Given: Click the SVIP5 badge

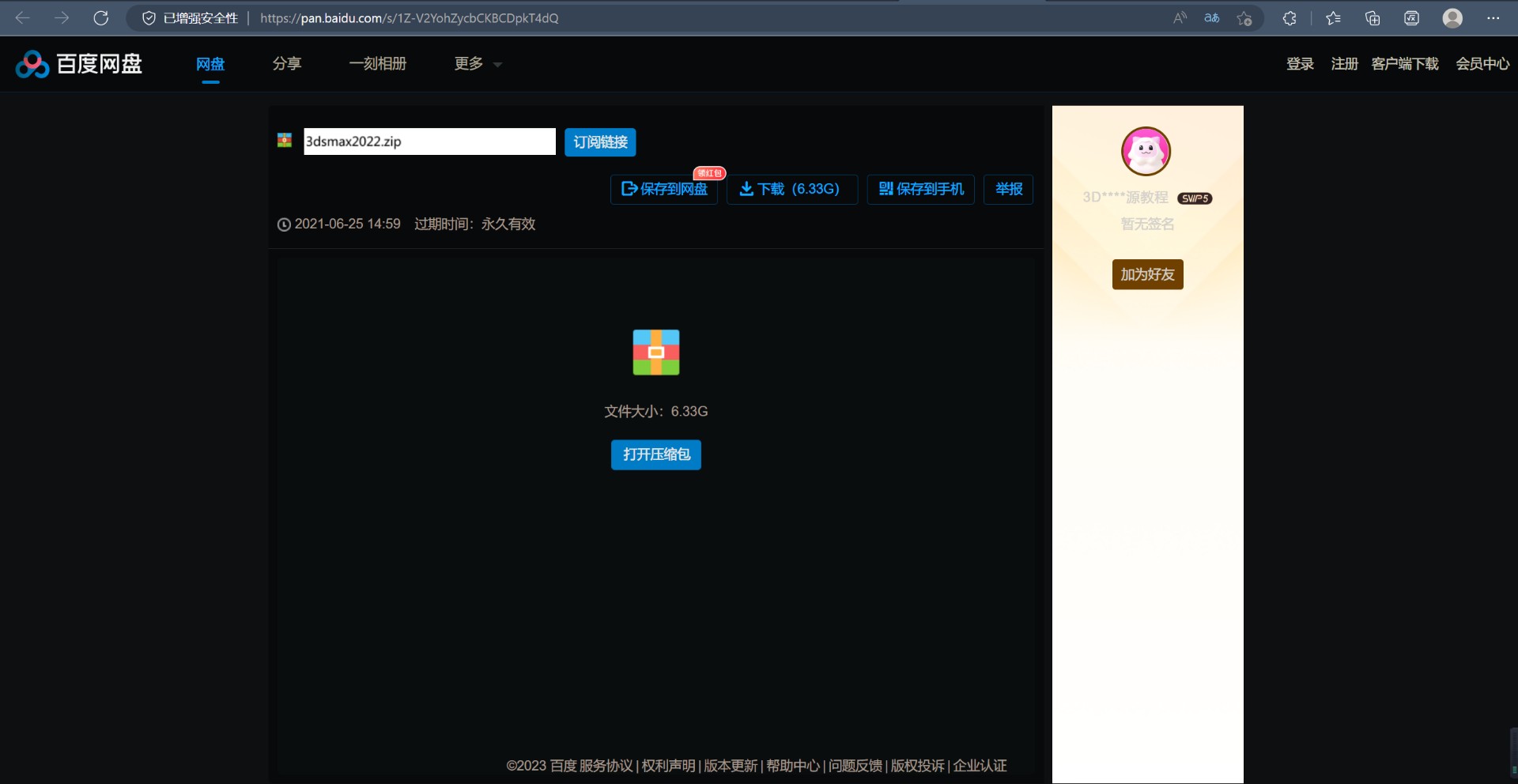Looking at the screenshot, I should [x=1195, y=198].
